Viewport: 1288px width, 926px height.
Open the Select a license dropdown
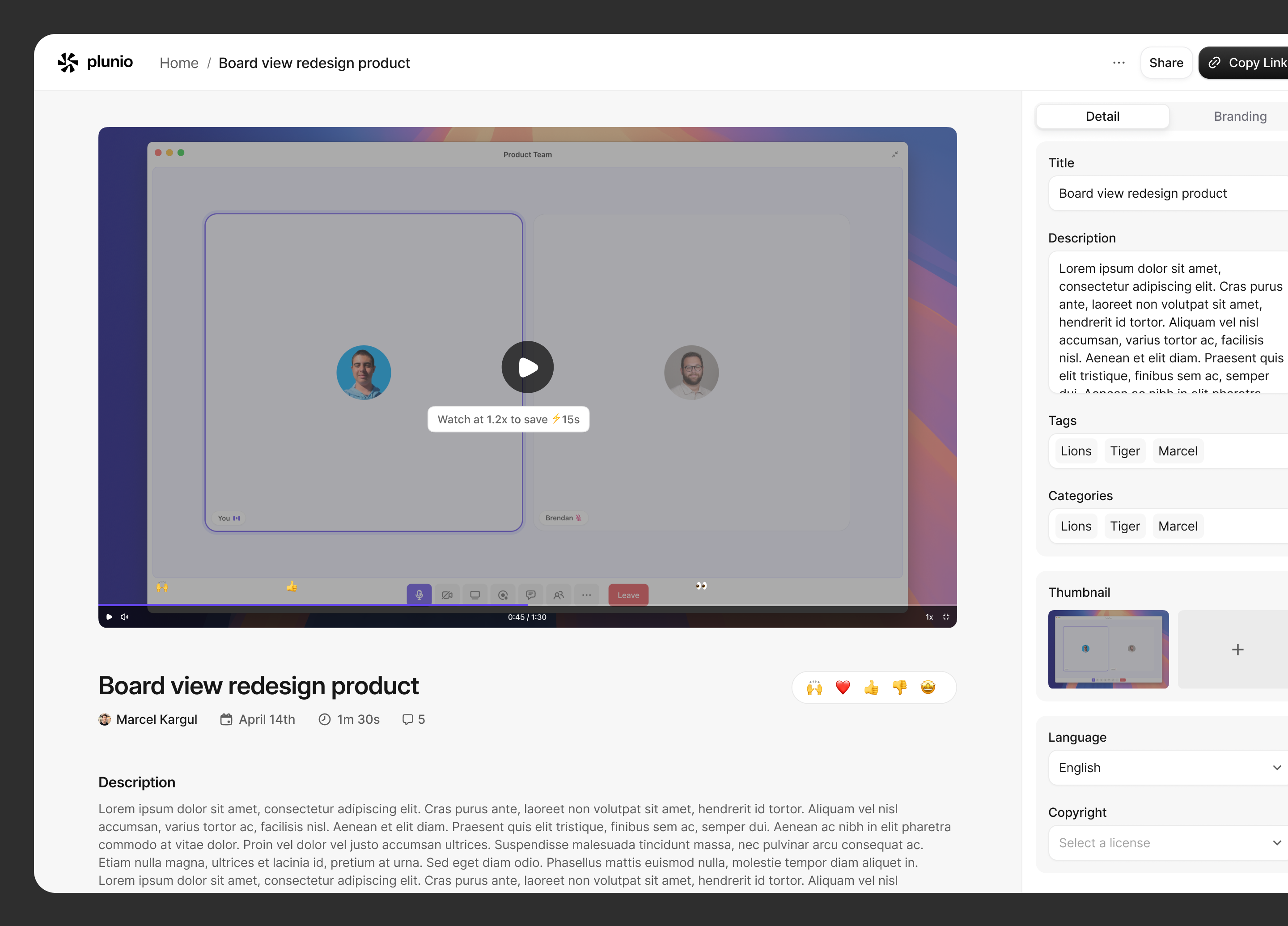(x=1168, y=842)
